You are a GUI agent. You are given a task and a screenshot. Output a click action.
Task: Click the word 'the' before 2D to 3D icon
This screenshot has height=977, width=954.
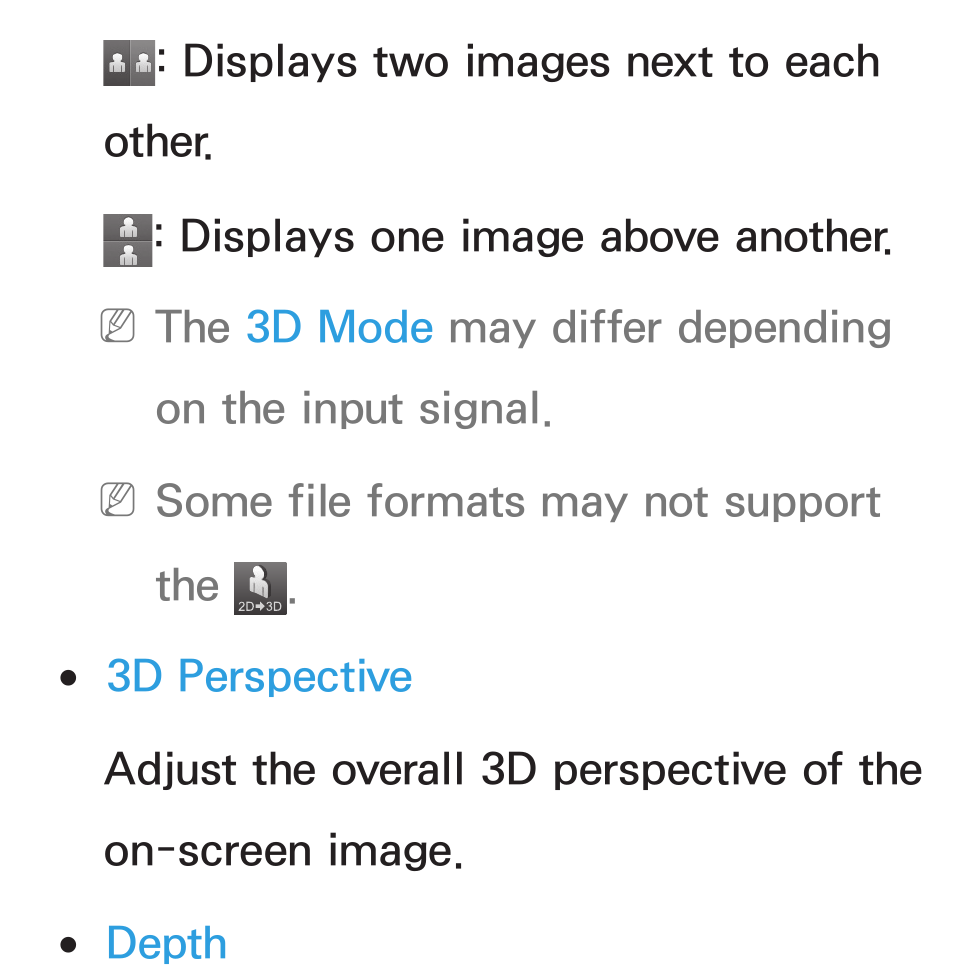coord(187,586)
